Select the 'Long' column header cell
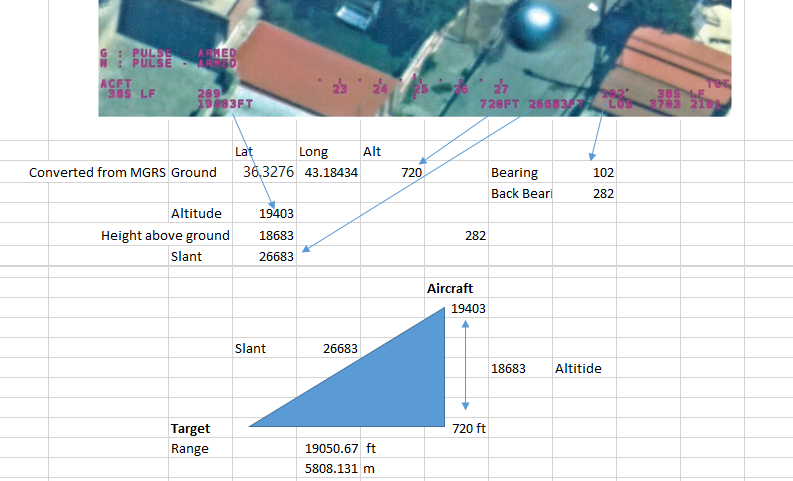 (x=313, y=151)
